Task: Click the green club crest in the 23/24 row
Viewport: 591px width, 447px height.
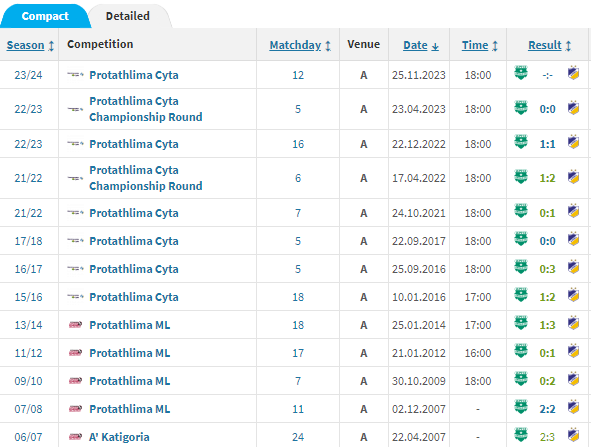Action: tap(521, 73)
